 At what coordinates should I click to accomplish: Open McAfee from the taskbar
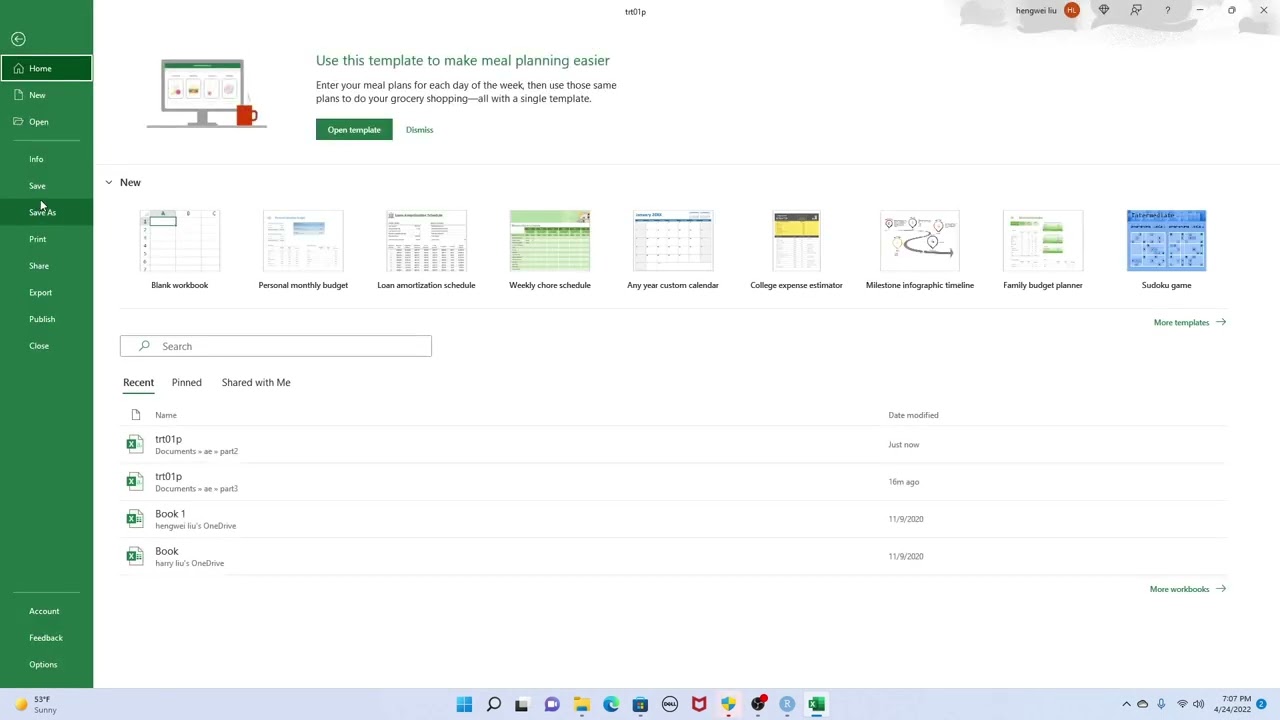[699, 704]
